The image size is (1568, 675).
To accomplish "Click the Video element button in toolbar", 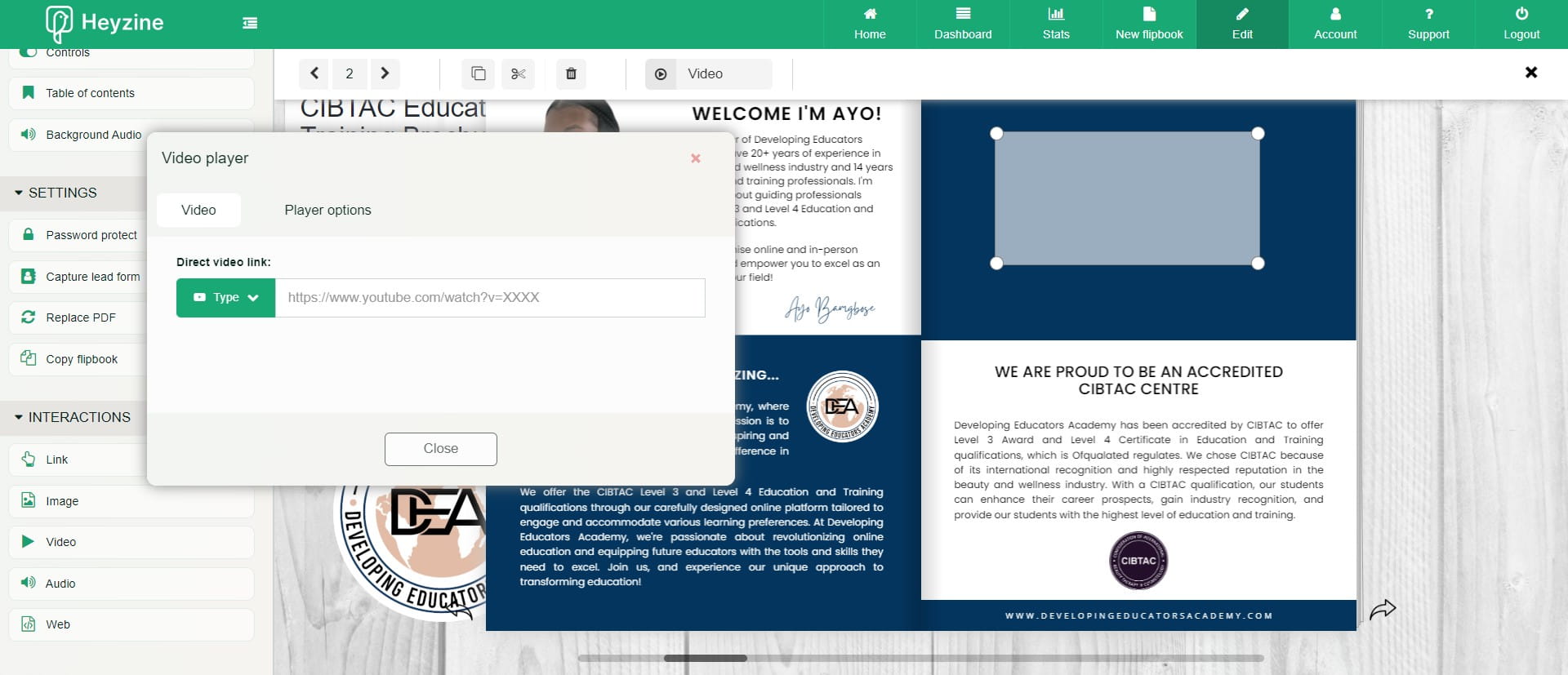I will (708, 73).
